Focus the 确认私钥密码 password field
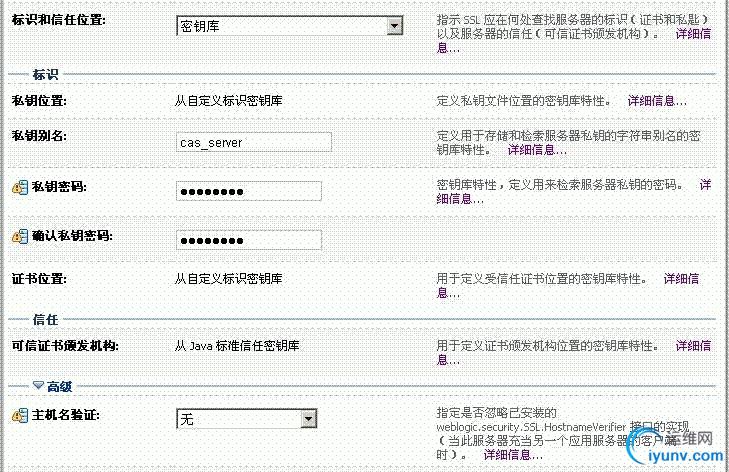The image size is (729, 472). 248,240
